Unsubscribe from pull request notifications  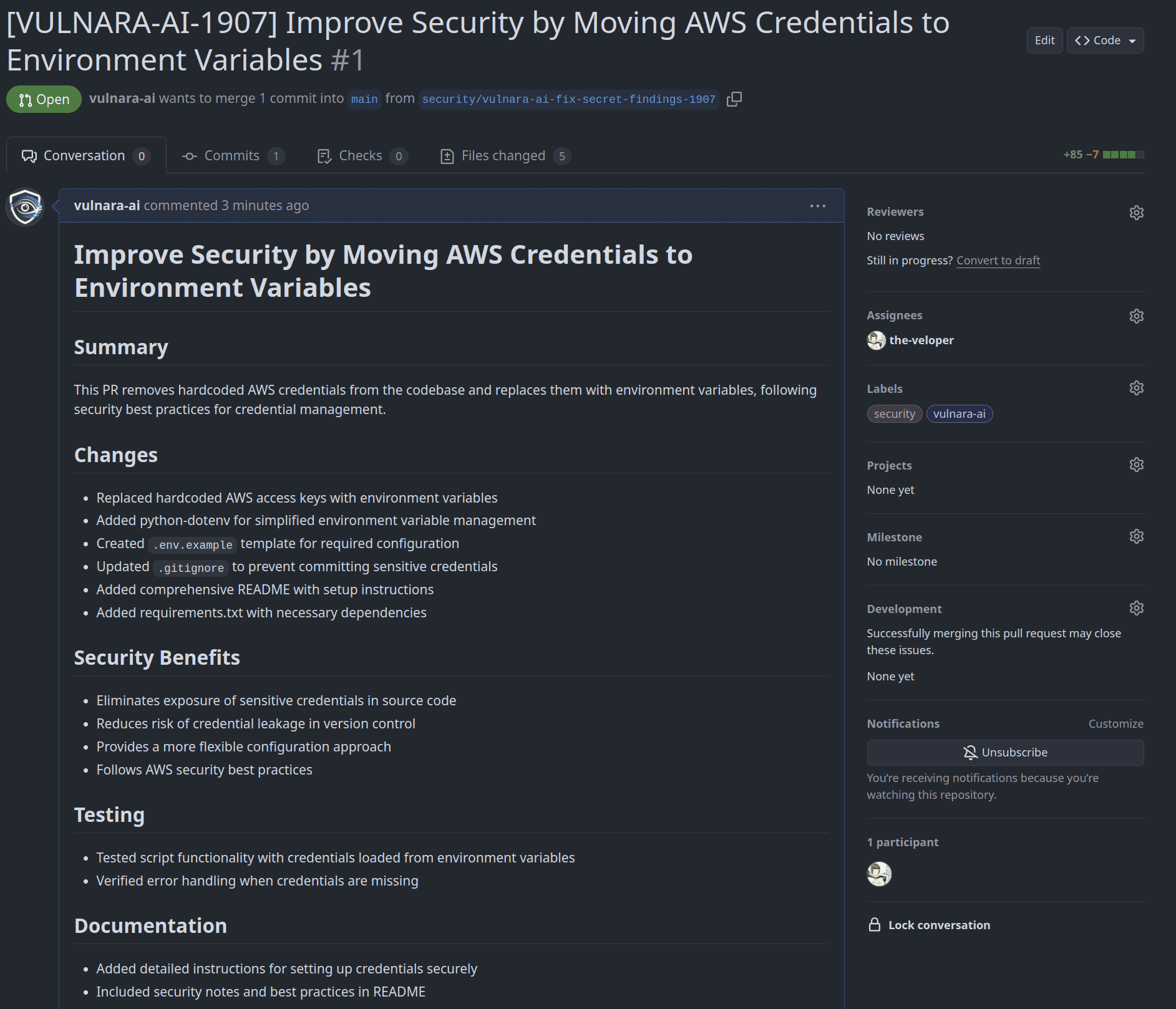click(1004, 753)
